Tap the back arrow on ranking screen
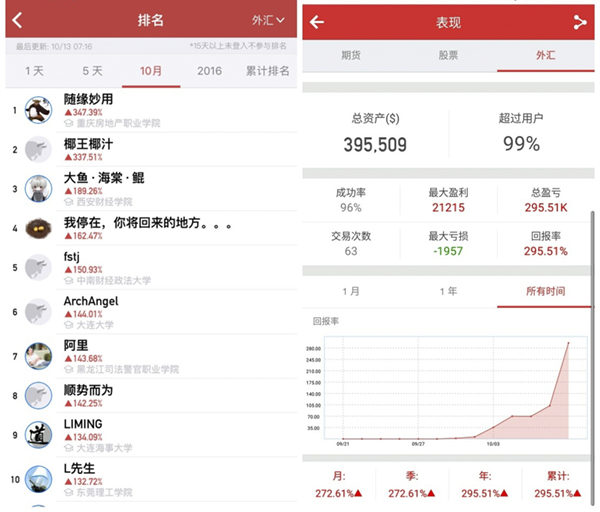The image size is (600, 512). [16, 20]
